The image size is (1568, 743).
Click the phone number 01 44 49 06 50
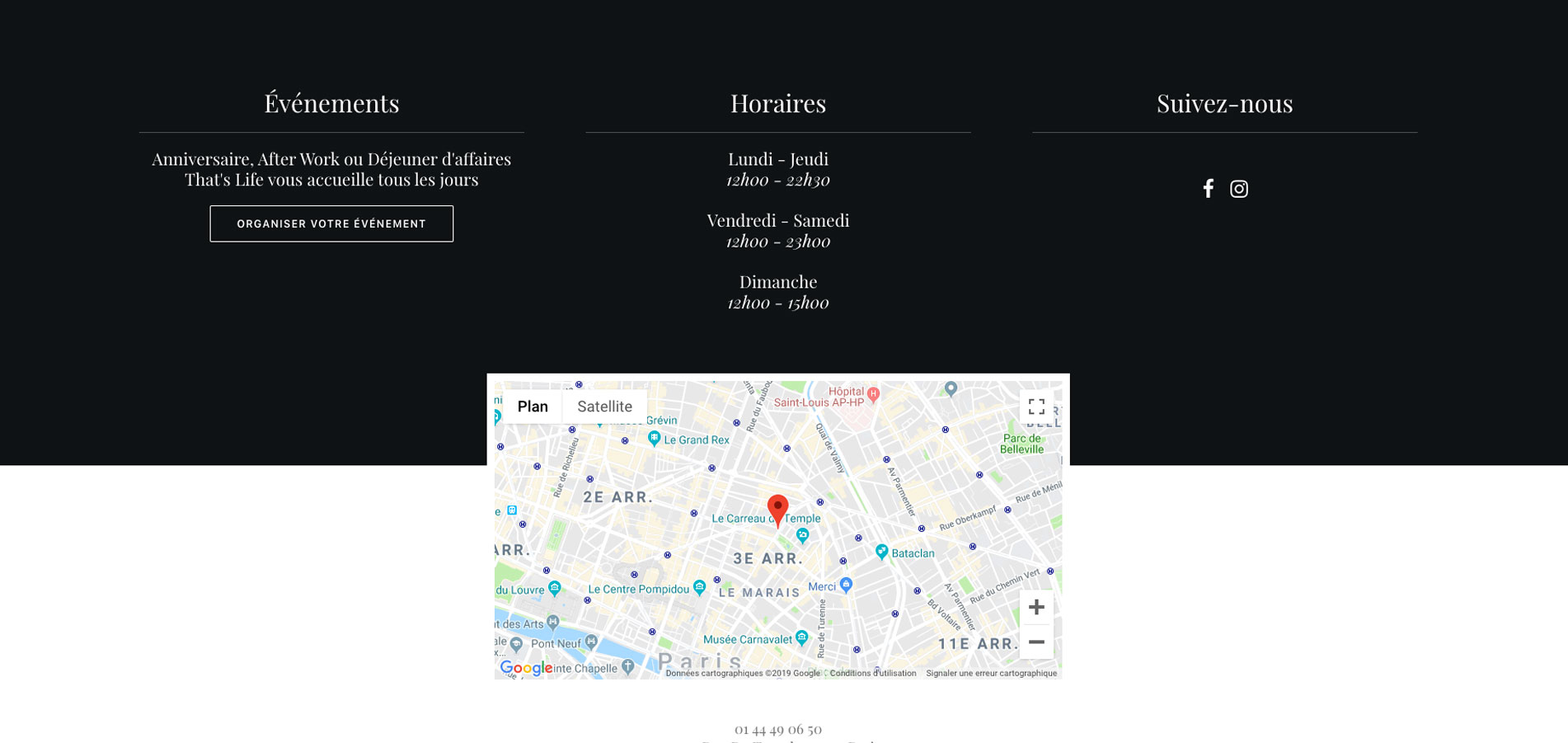point(778,729)
